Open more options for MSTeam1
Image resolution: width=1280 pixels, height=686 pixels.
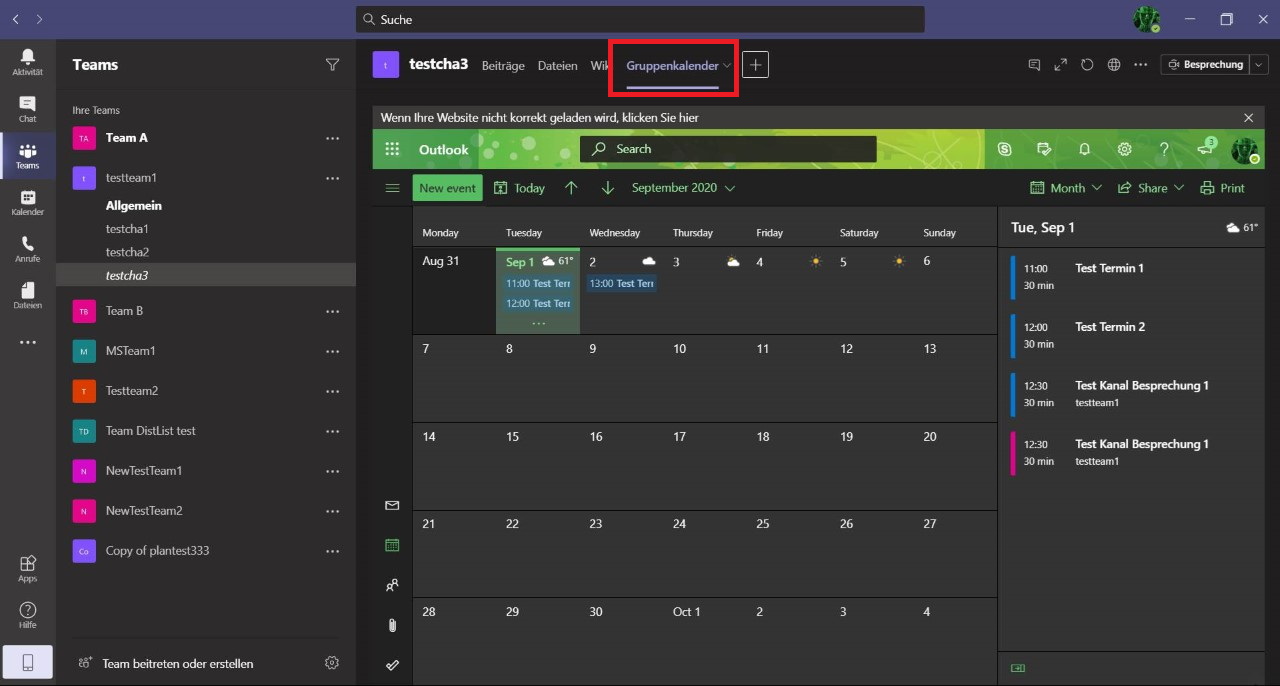point(333,351)
